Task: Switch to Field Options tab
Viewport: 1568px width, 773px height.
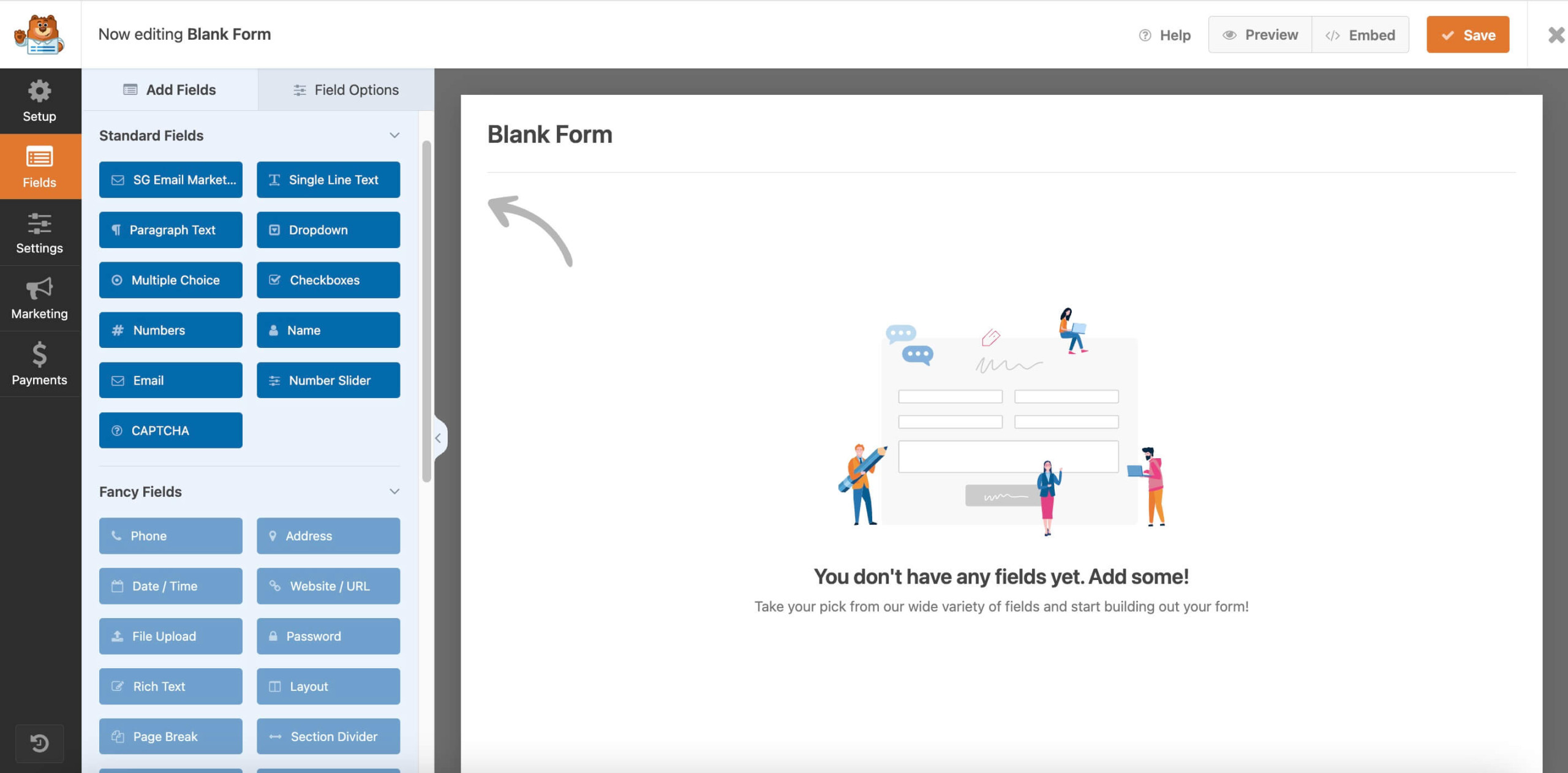Action: [346, 90]
